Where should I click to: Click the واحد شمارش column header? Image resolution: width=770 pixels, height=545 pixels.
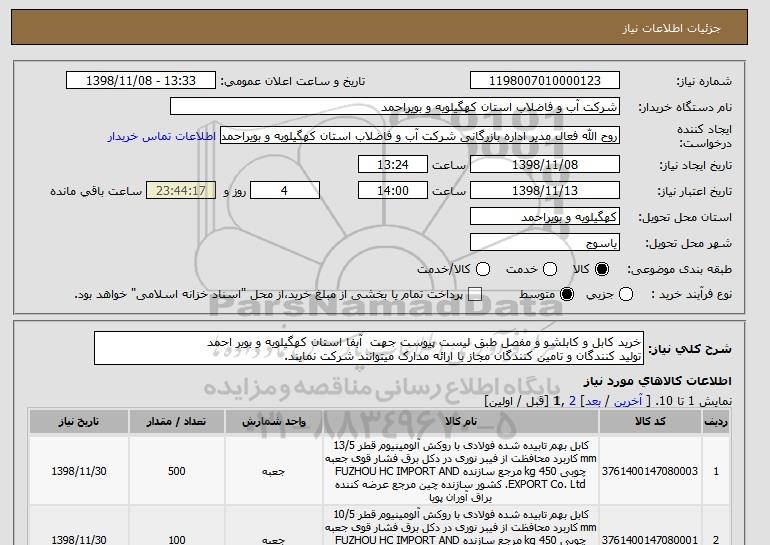click(274, 422)
